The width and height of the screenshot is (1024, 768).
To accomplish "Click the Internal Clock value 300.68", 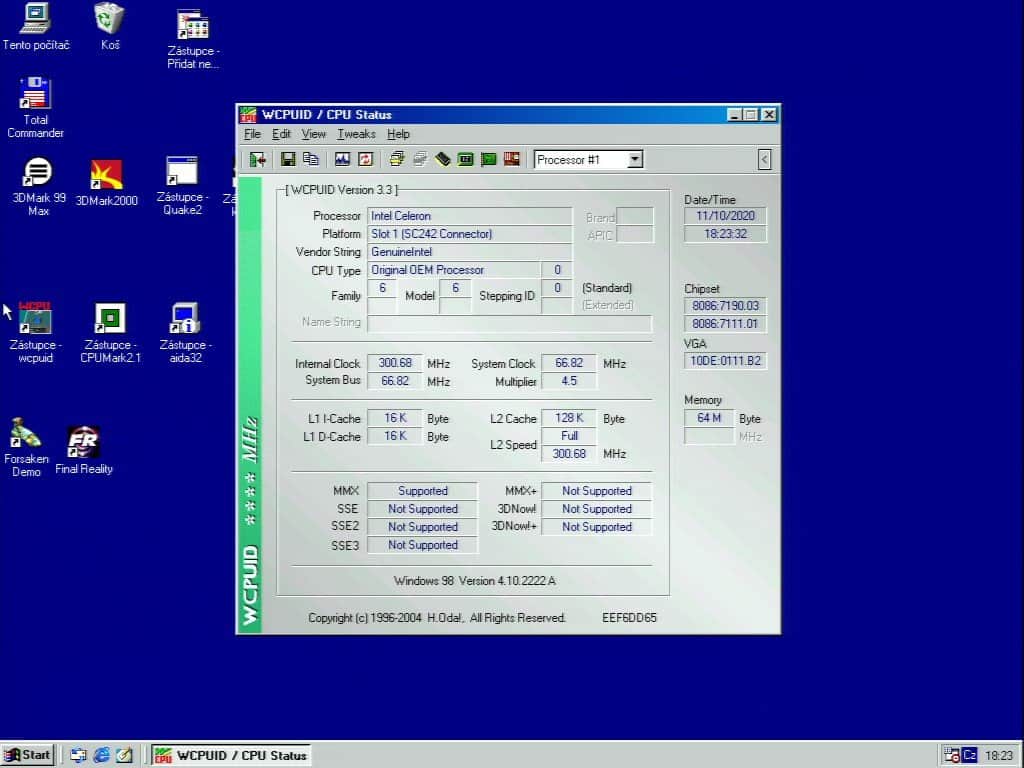I will click(x=394, y=363).
